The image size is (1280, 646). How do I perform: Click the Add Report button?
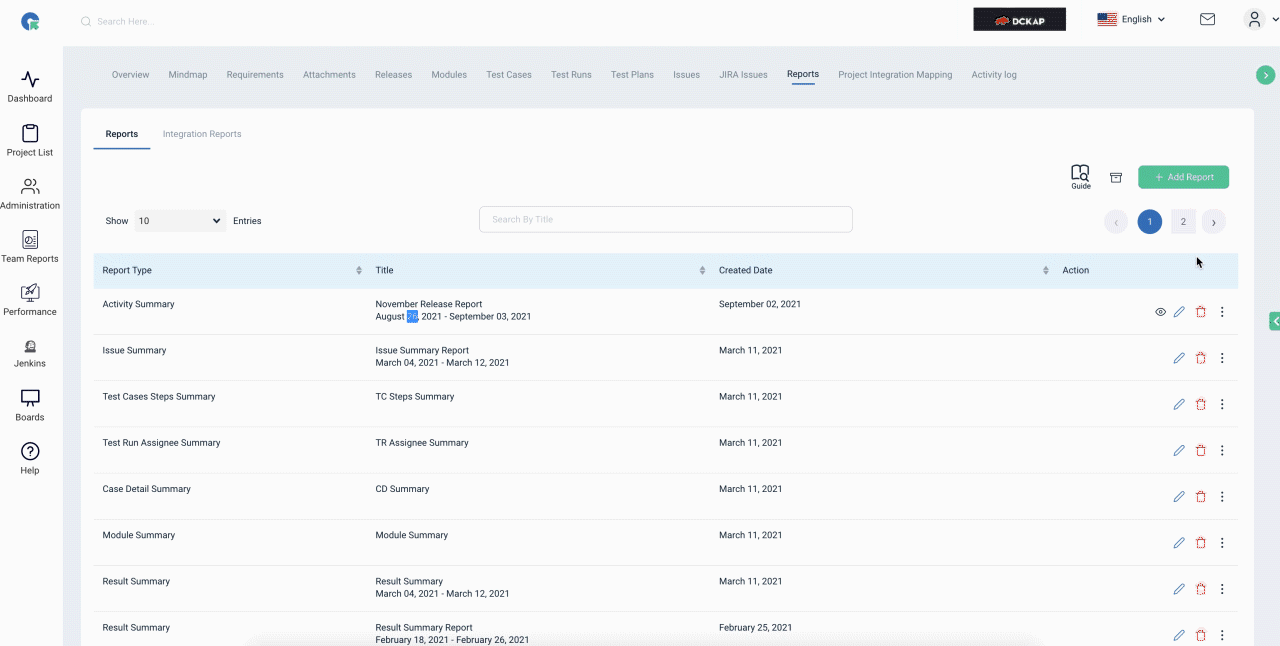(1183, 177)
